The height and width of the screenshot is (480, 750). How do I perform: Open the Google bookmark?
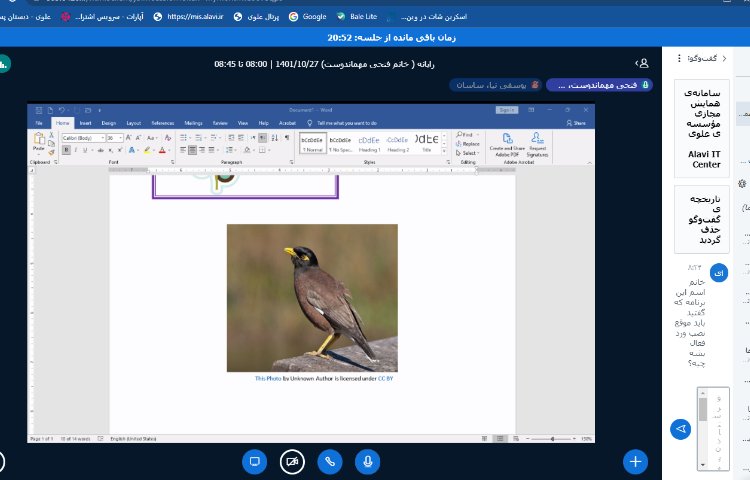click(308, 16)
